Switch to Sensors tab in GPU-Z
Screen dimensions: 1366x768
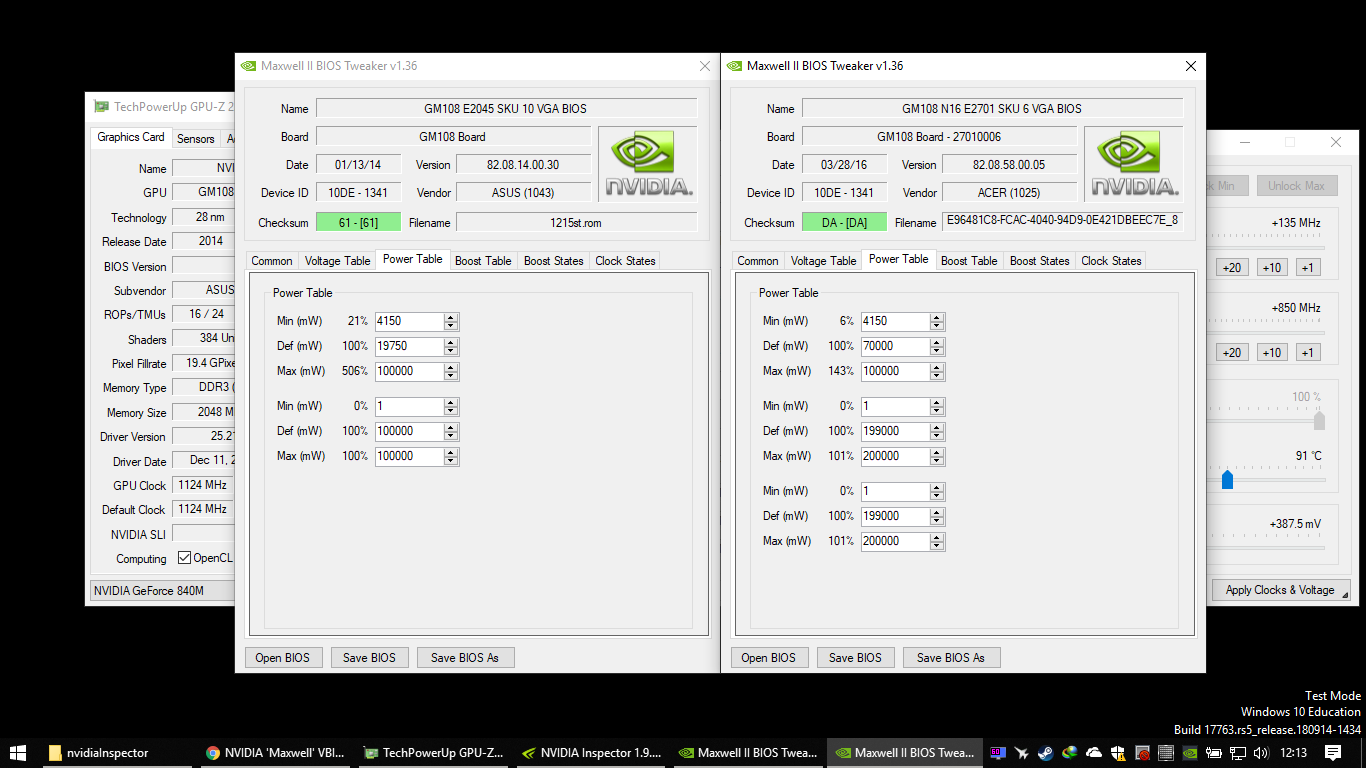coord(196,139)
